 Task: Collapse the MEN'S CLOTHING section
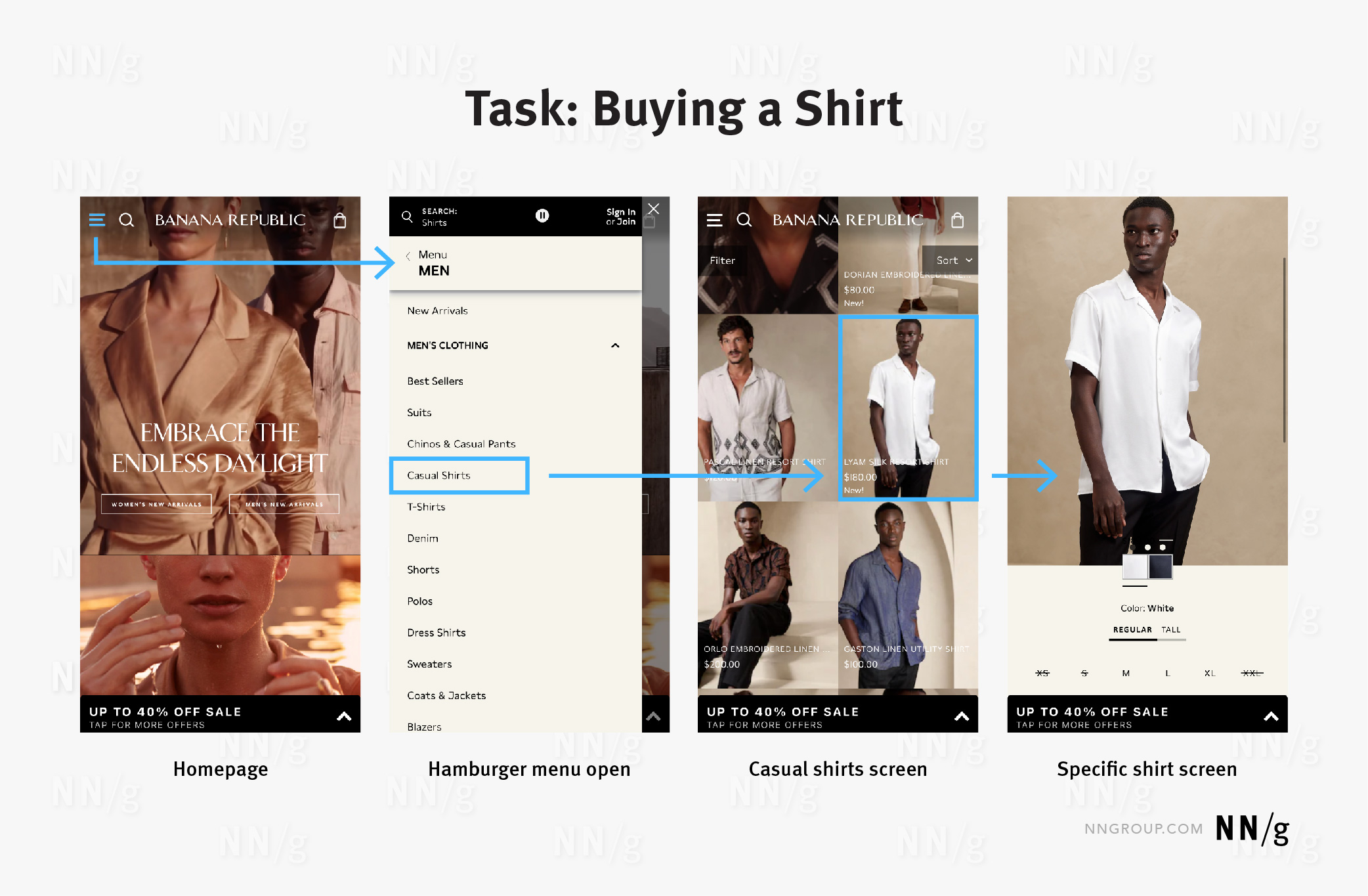point(615,345)
